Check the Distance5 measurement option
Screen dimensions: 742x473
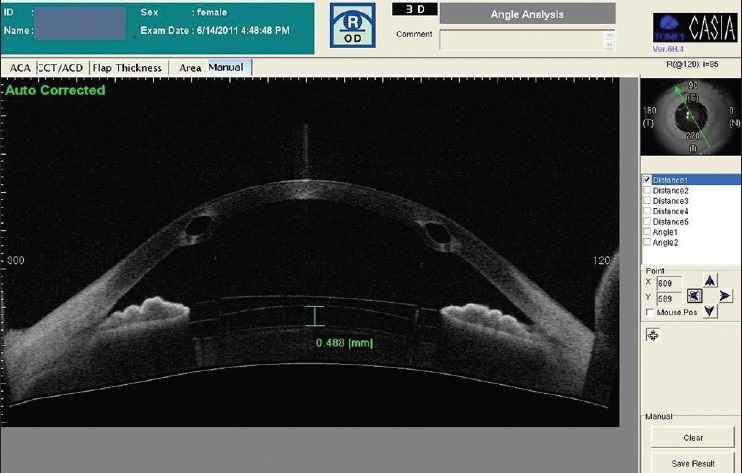pyautogui.click(x=648, y=221)
